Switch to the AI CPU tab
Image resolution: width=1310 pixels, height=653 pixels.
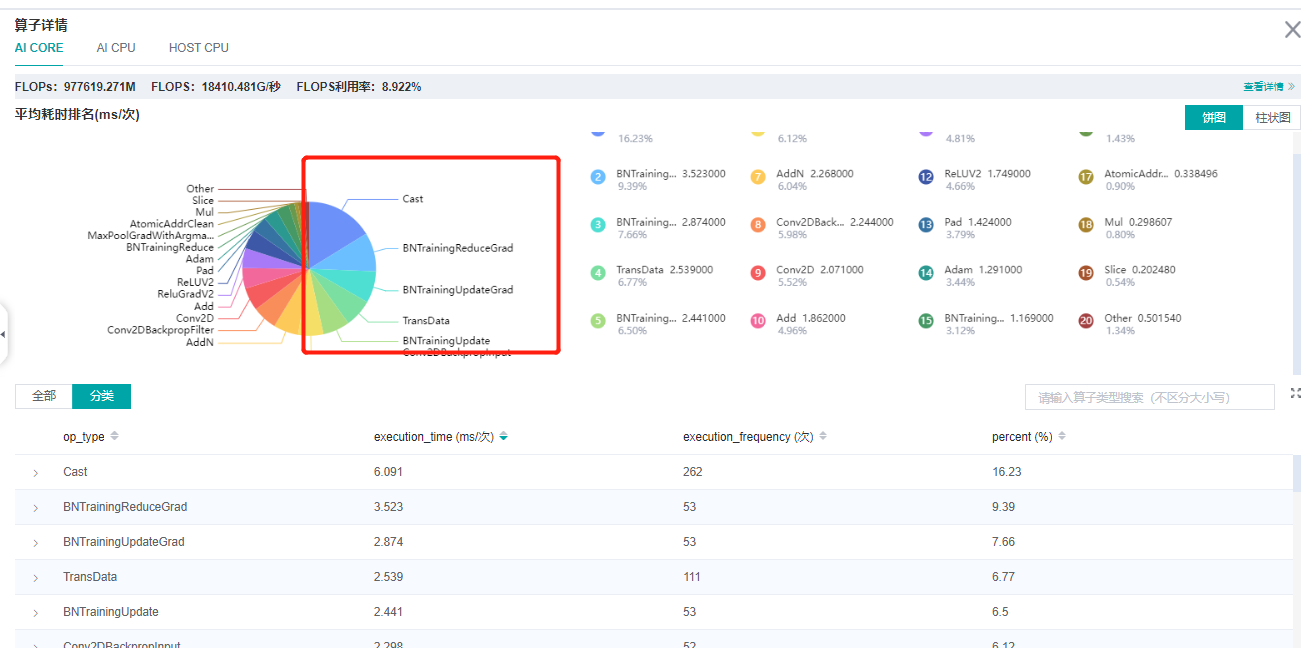(116, 48)
